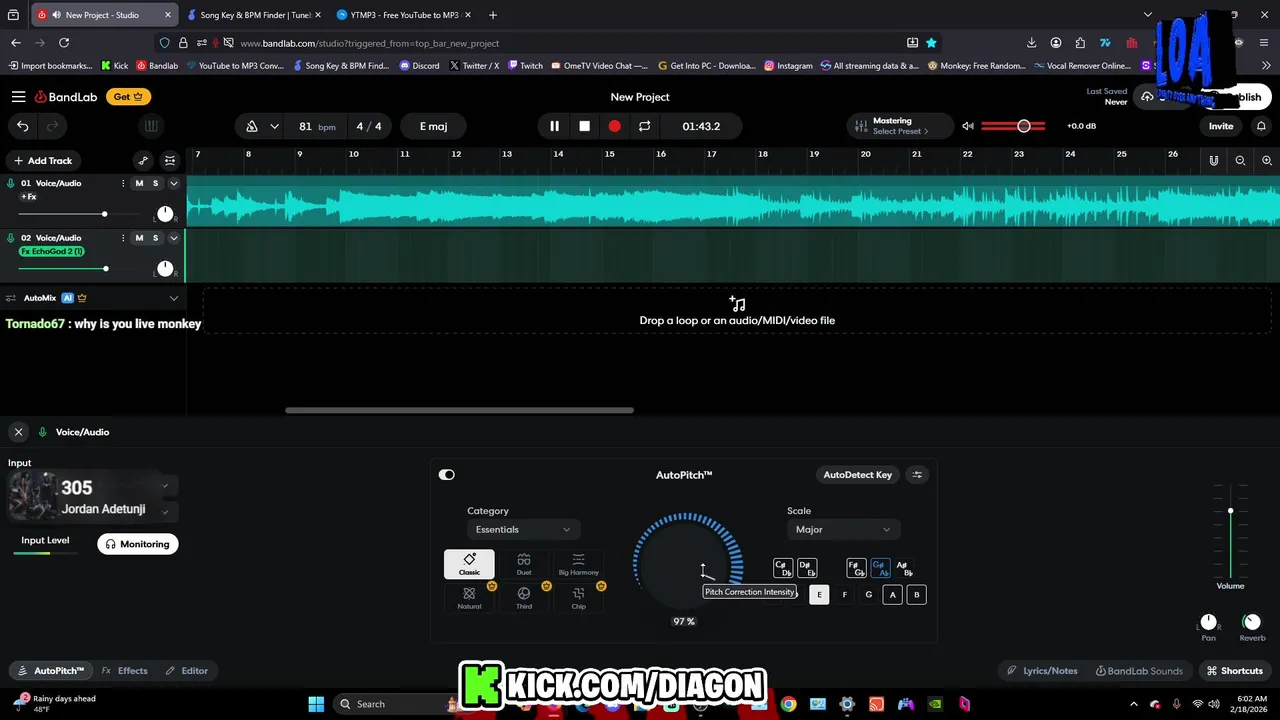Open the E maj key selector
Screen dimensions: 1280x720
click(433, 126)
